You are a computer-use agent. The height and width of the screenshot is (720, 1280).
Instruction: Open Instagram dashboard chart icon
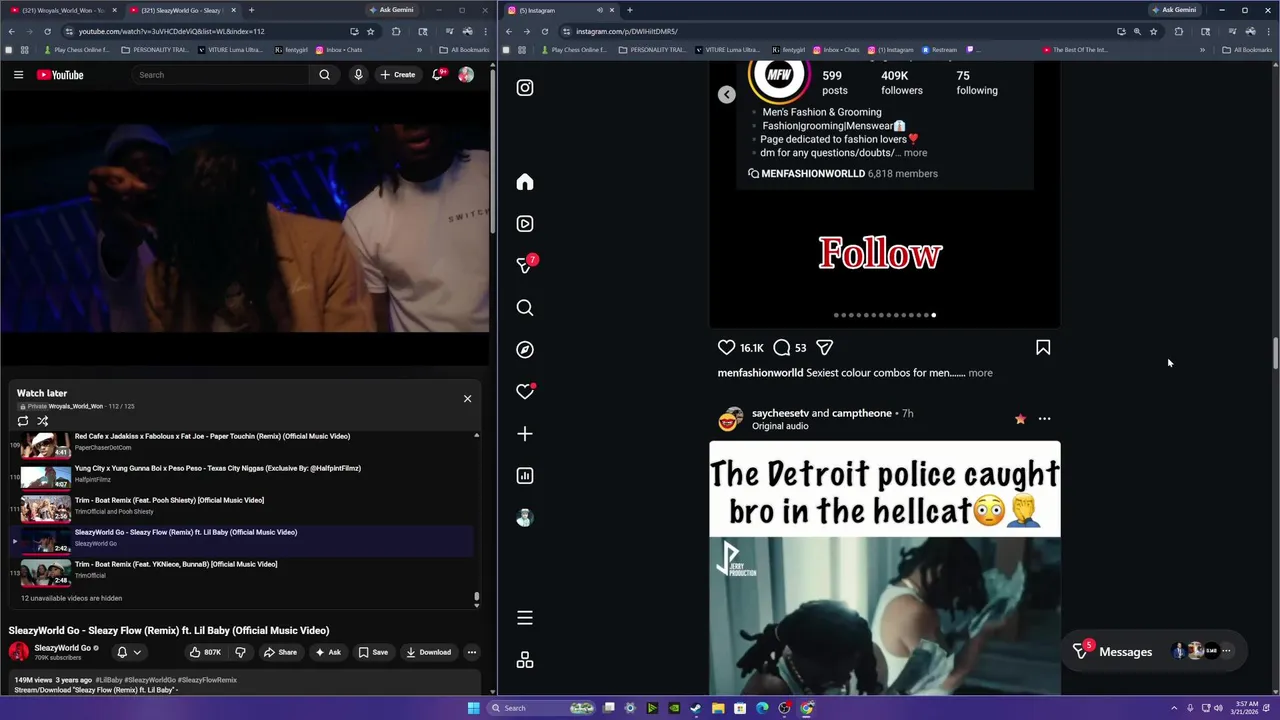(x=525, y=476)
